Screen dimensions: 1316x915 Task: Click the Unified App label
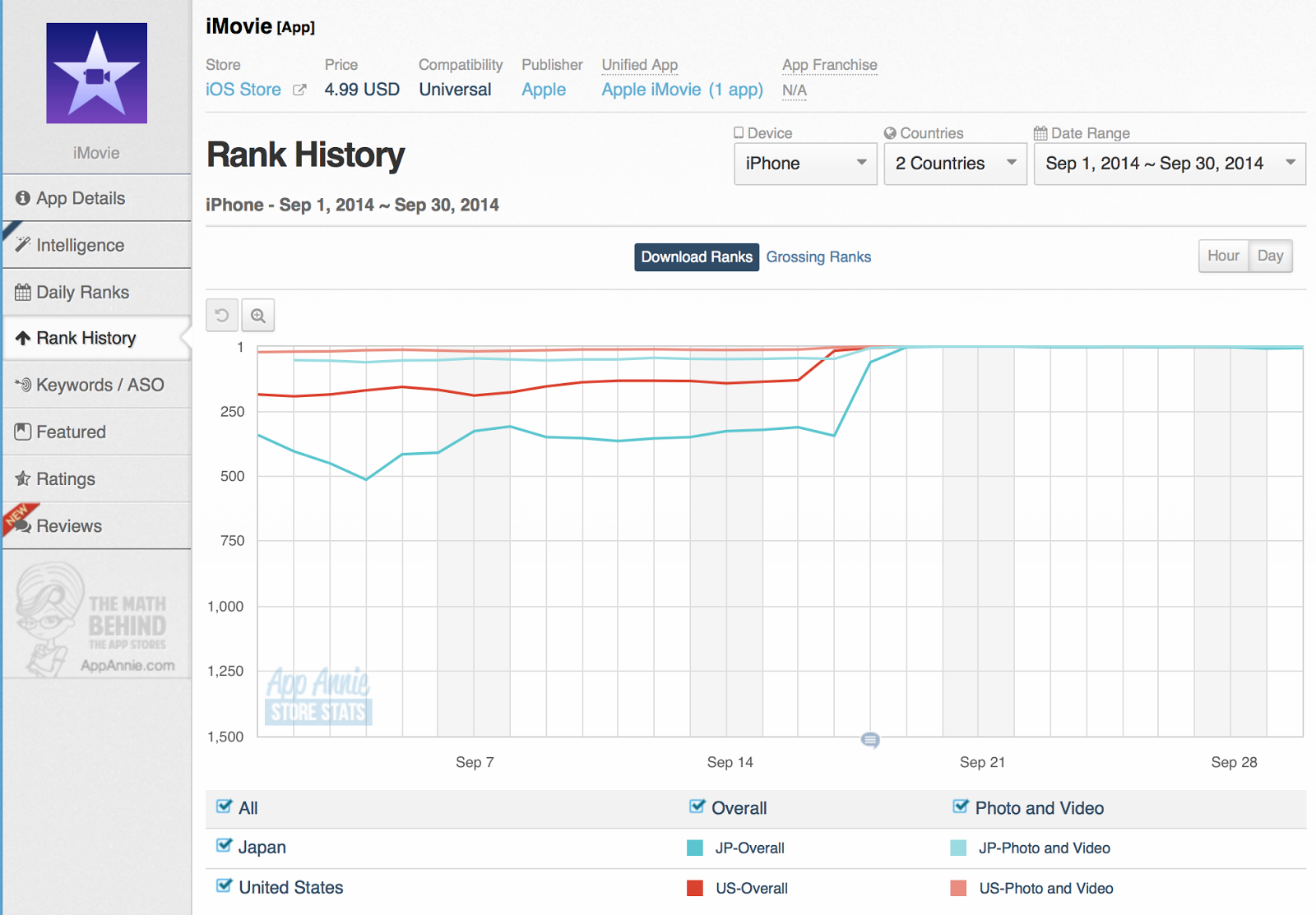(640, 65)
